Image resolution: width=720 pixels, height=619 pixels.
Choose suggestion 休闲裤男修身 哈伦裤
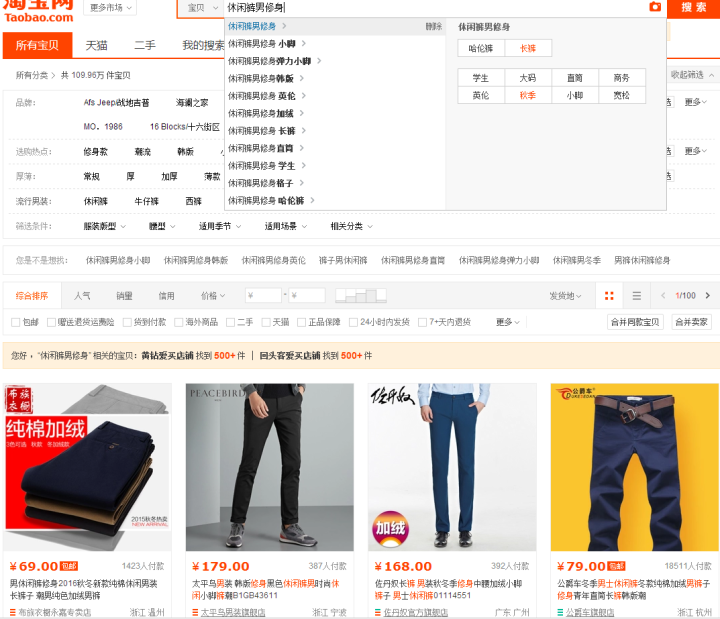[335, 201]
